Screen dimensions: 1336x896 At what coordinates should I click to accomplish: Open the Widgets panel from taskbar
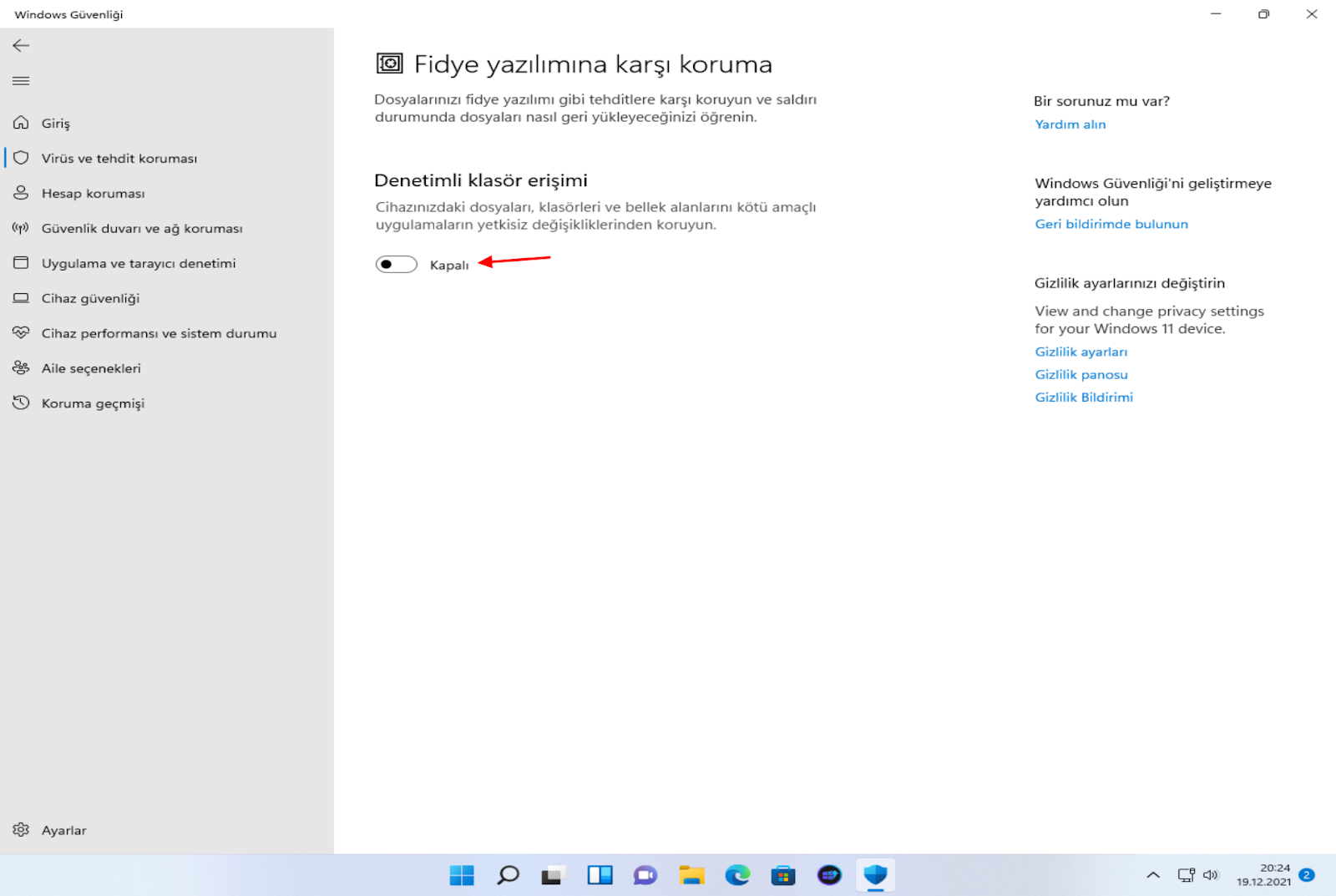[x=600, y=875]
